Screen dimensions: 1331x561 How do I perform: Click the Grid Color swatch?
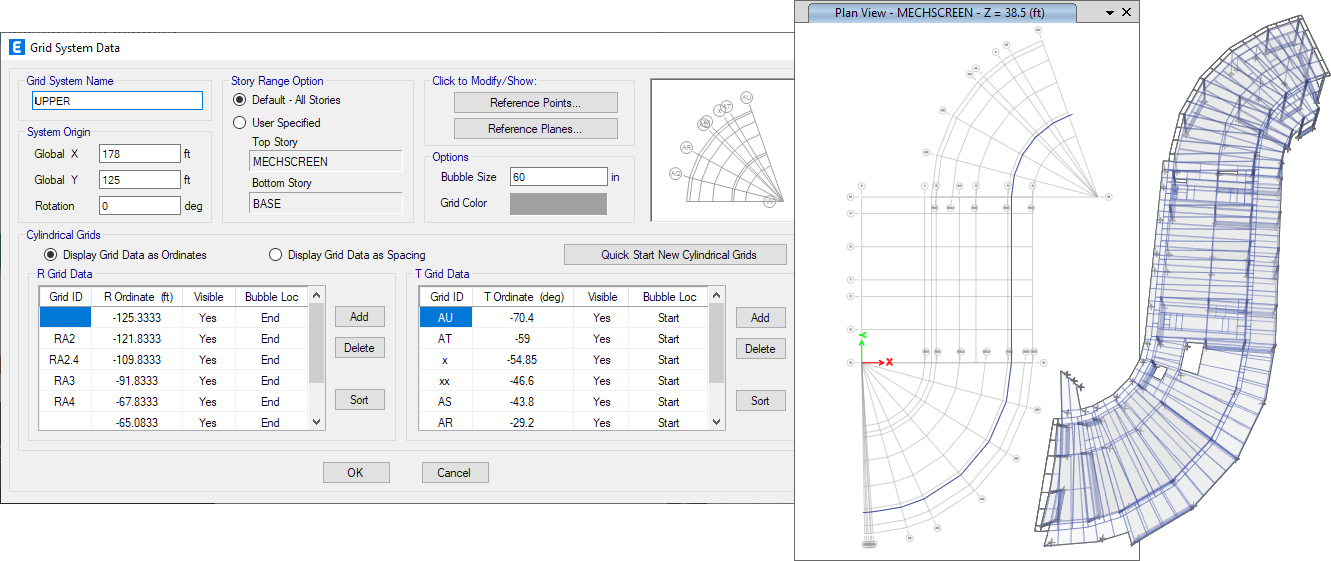click(558, 204)
